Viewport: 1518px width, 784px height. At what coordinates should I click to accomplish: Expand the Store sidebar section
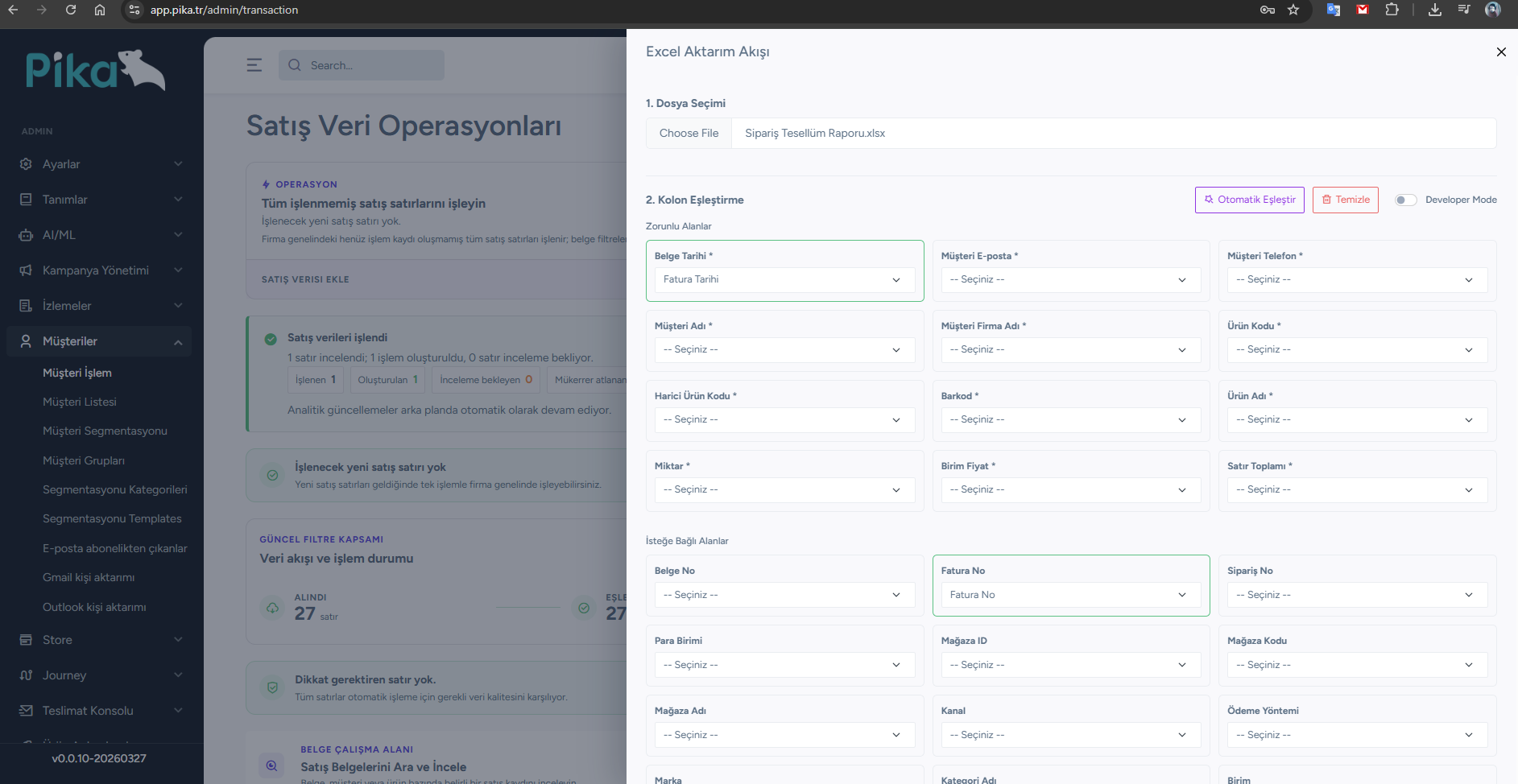pos(178,640)
